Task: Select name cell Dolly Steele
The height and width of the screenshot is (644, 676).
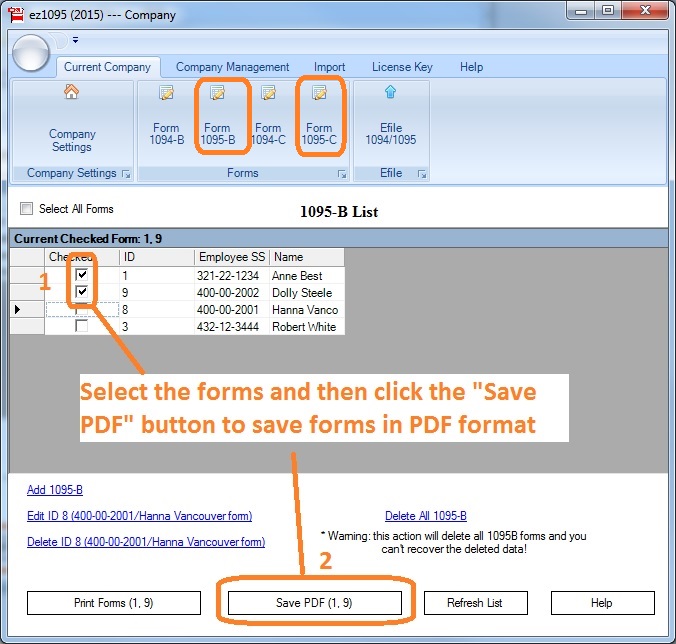Action: [x=307, y=293]
